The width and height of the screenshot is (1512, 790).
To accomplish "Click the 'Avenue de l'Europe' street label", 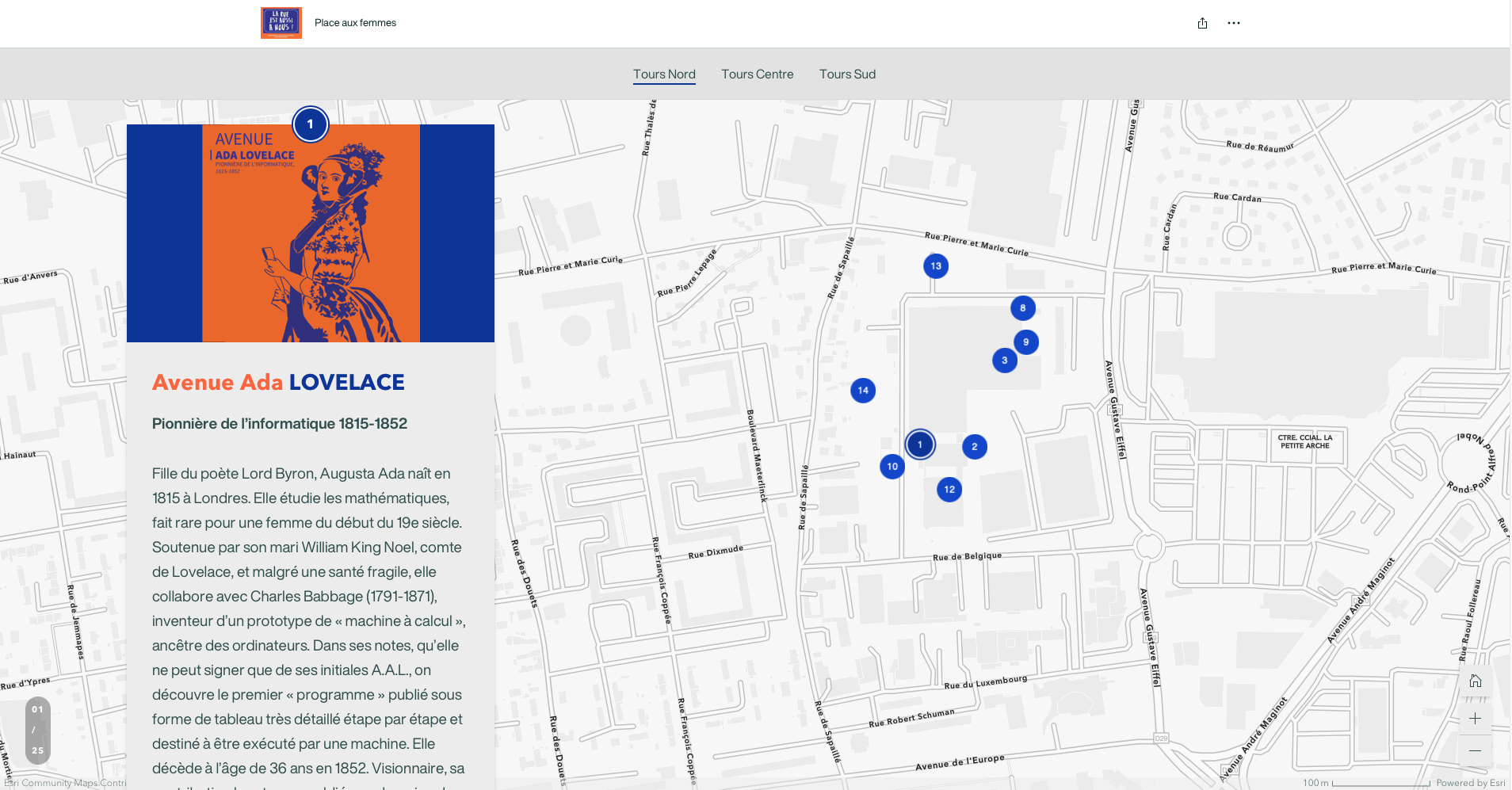I will click(960, 762).
